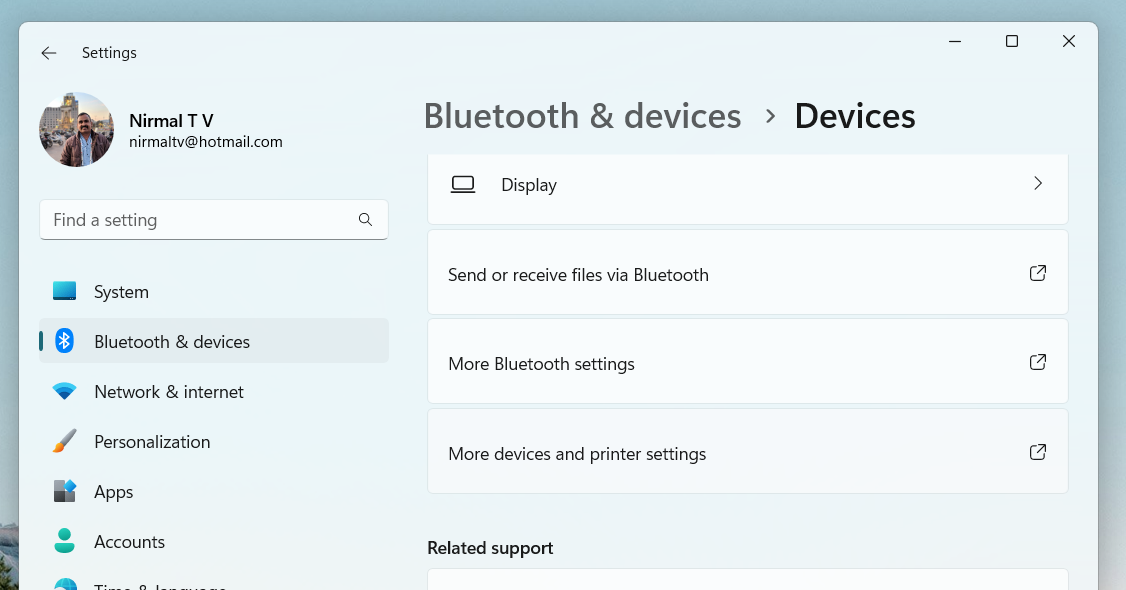This screenshot has width=1126, height=590.
Task: Select Bluetooth & devices in sidebar
Action: pos(214,341)
